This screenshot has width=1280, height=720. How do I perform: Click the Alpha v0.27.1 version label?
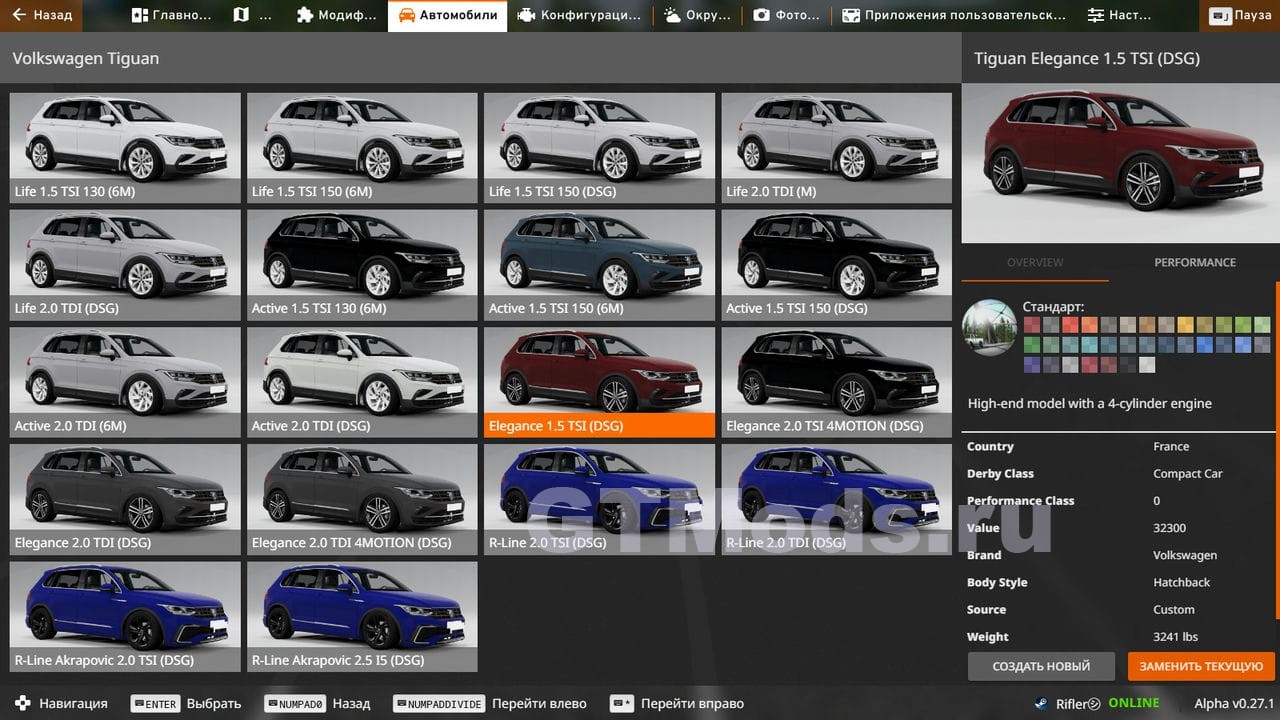click(x=1234, y=703)
